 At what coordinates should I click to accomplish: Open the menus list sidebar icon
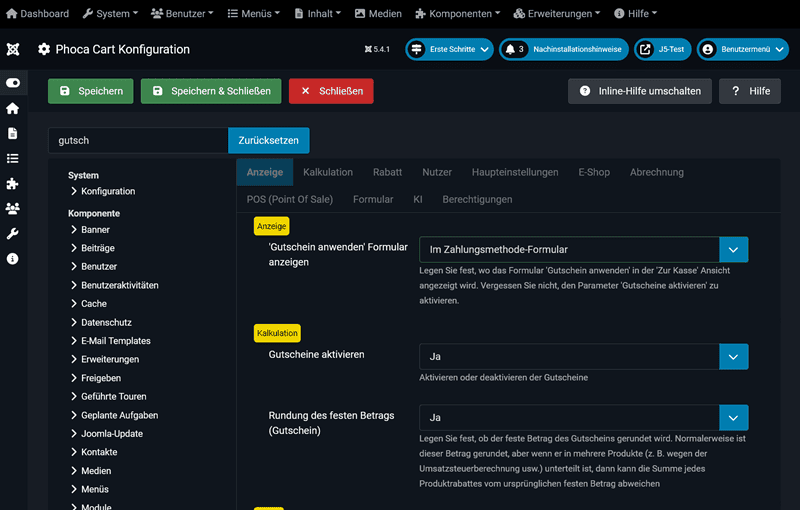click(x=12, y=158)
